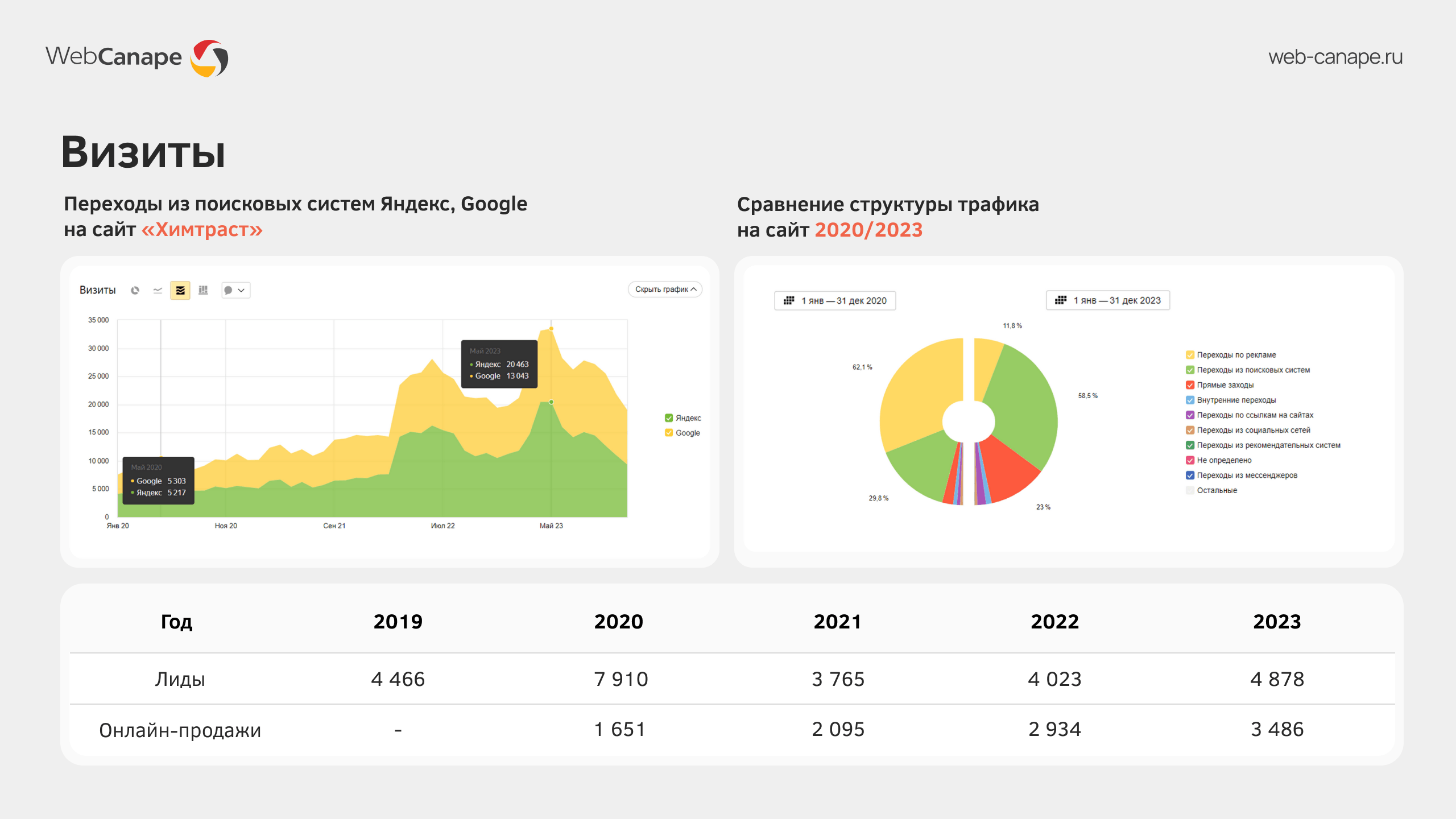Uncheck Прямые заходы in pie legend

pyautogui.click(x=1190, y=385)
